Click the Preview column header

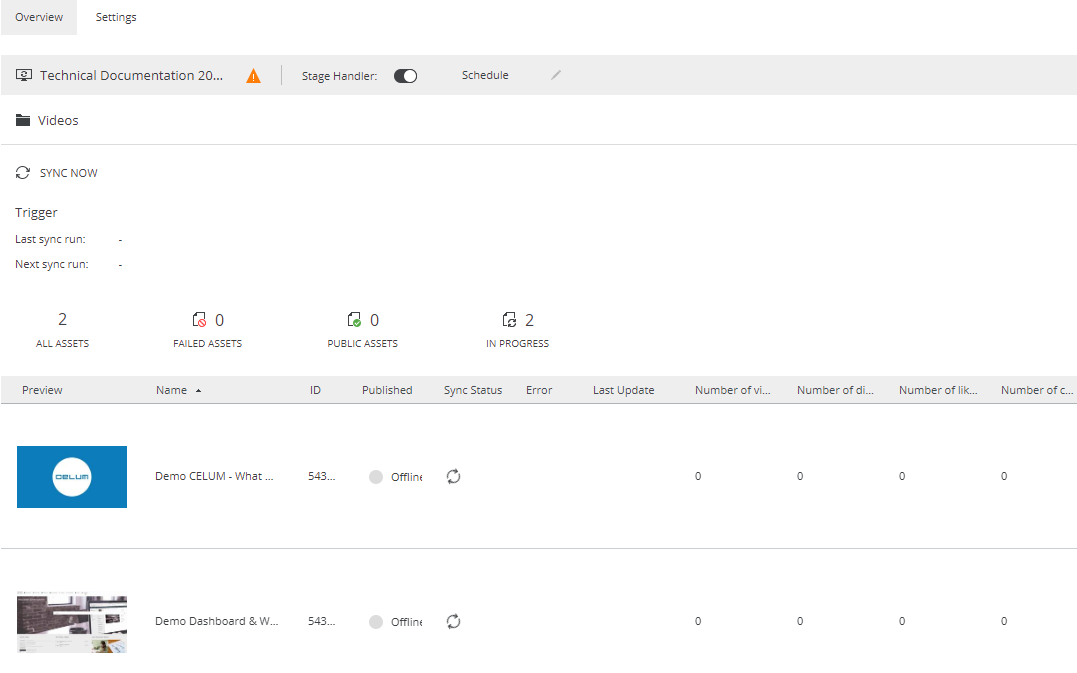coord(42,390)
